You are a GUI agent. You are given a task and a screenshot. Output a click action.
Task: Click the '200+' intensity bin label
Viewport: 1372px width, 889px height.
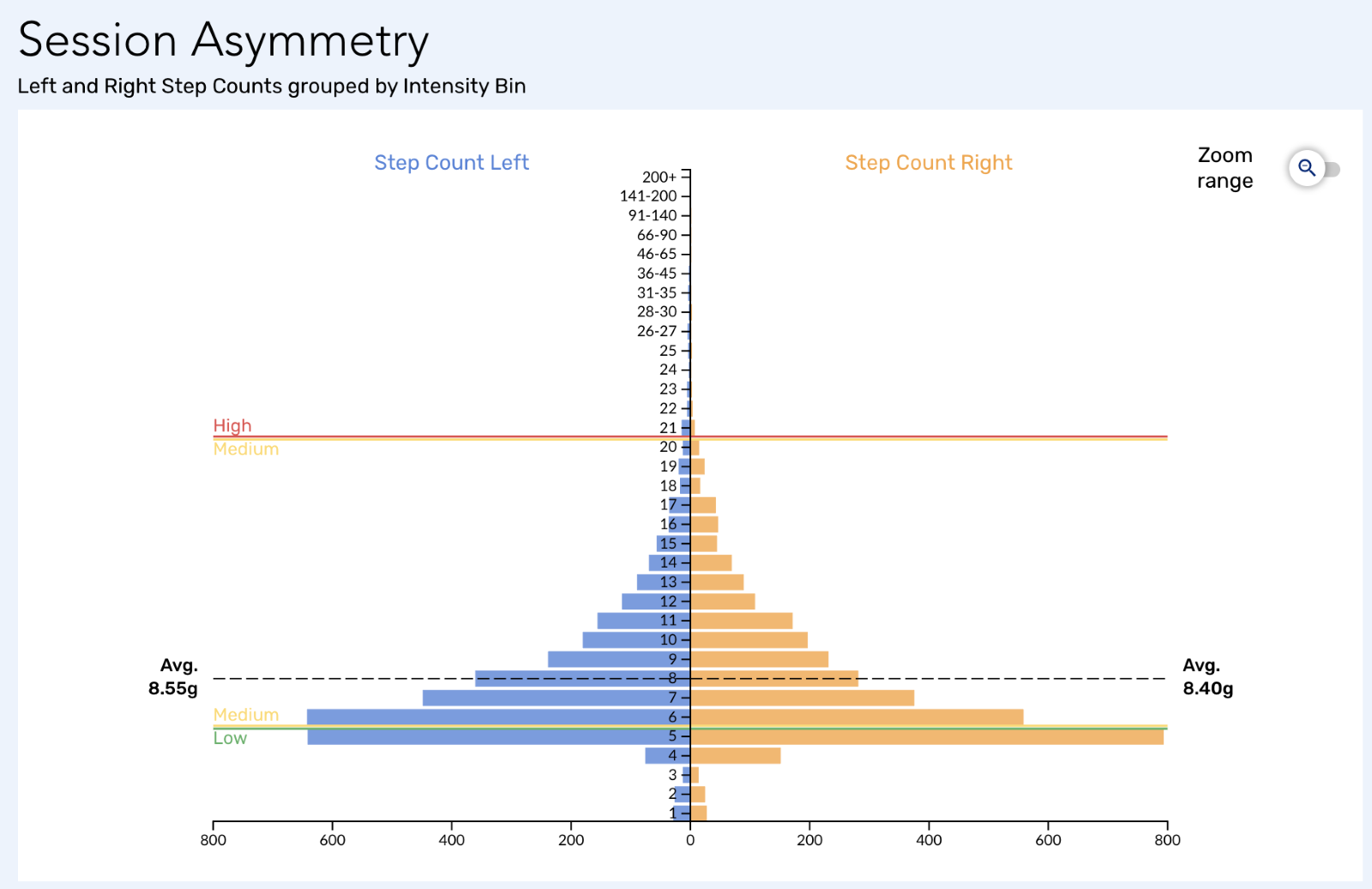click(659, 177)
